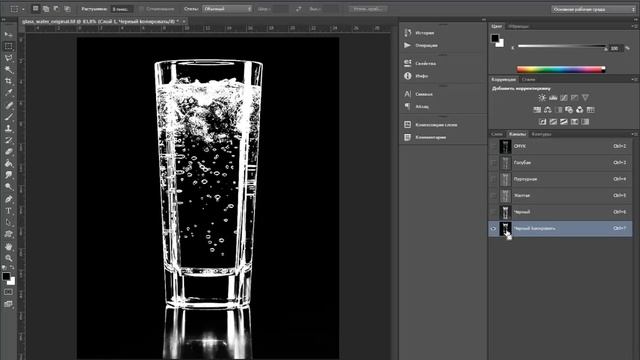Switch to the Стили tab

tap(528, 80)
